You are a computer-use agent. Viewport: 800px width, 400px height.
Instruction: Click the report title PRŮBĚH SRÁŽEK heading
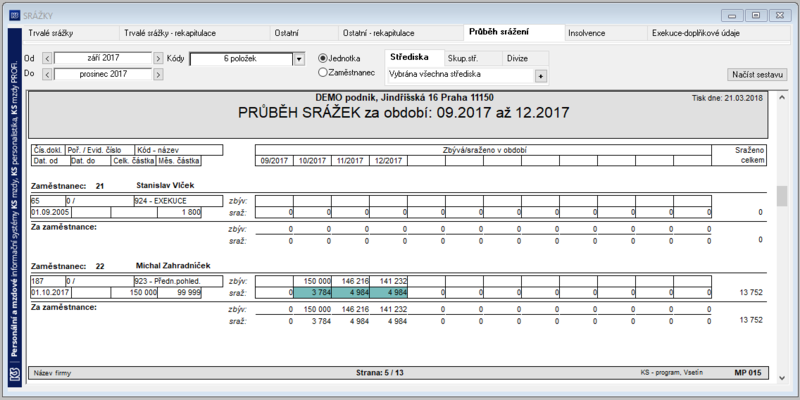click(403, 113)
